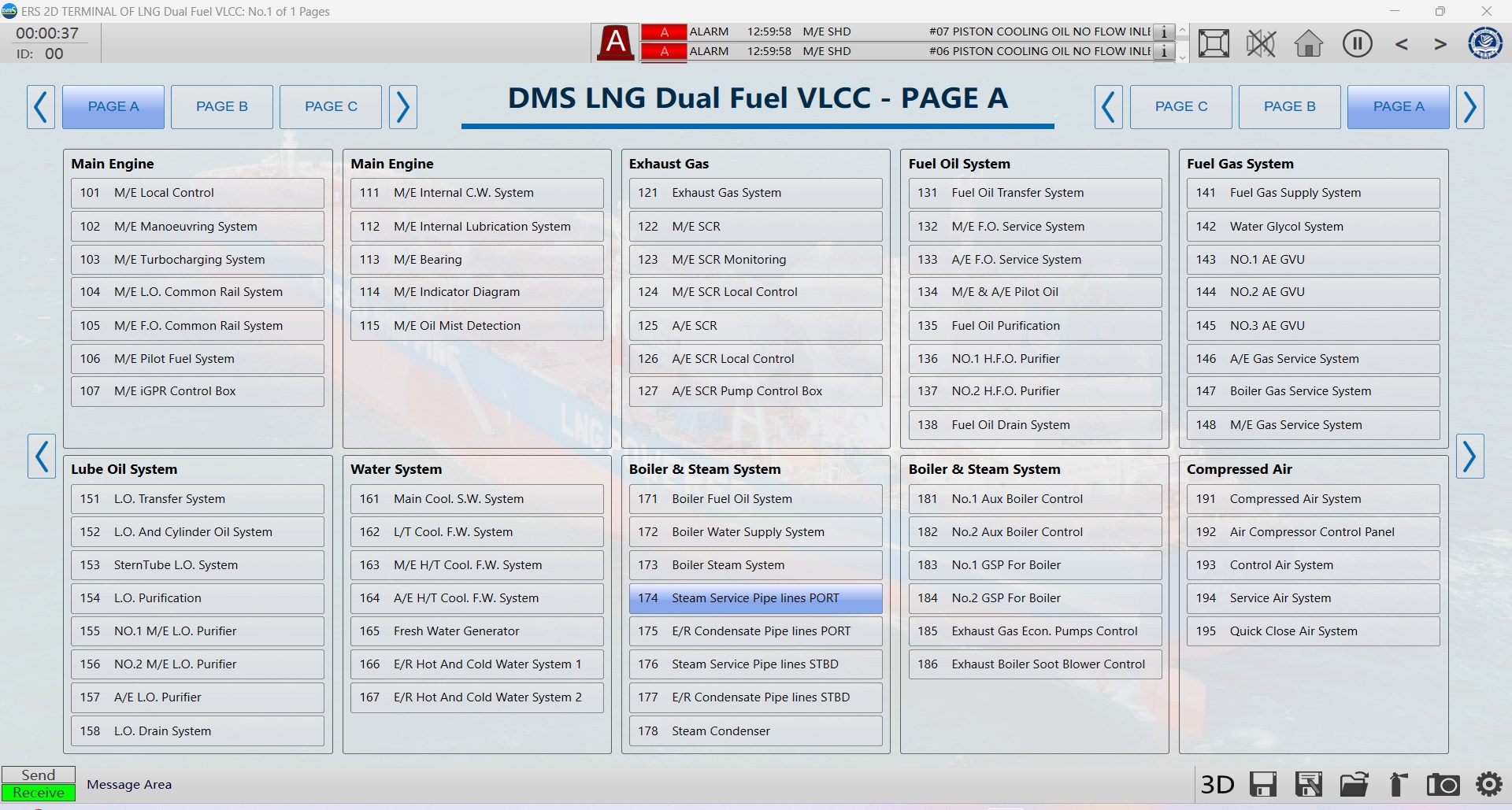The height and width of the screenshot is (810, 1512).
Task: Open 165 Fresh Water Generator
Action: click(x=477, y=631)
